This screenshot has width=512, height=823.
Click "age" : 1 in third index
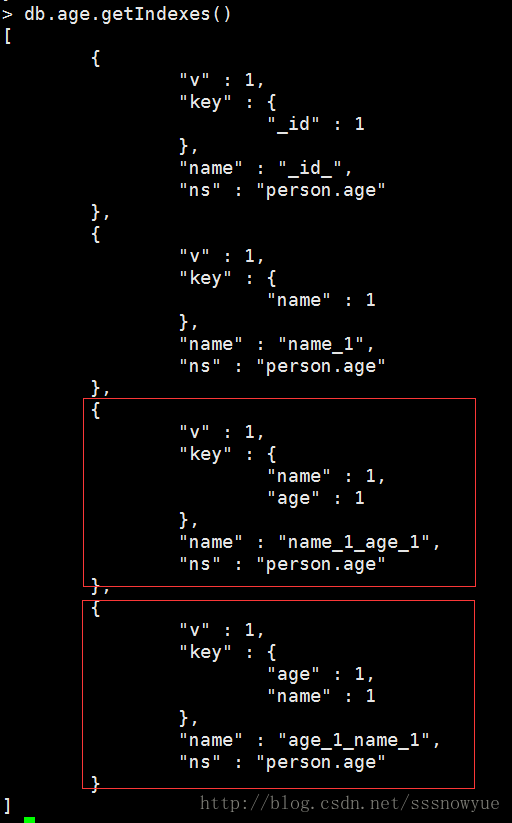(316, 498)
